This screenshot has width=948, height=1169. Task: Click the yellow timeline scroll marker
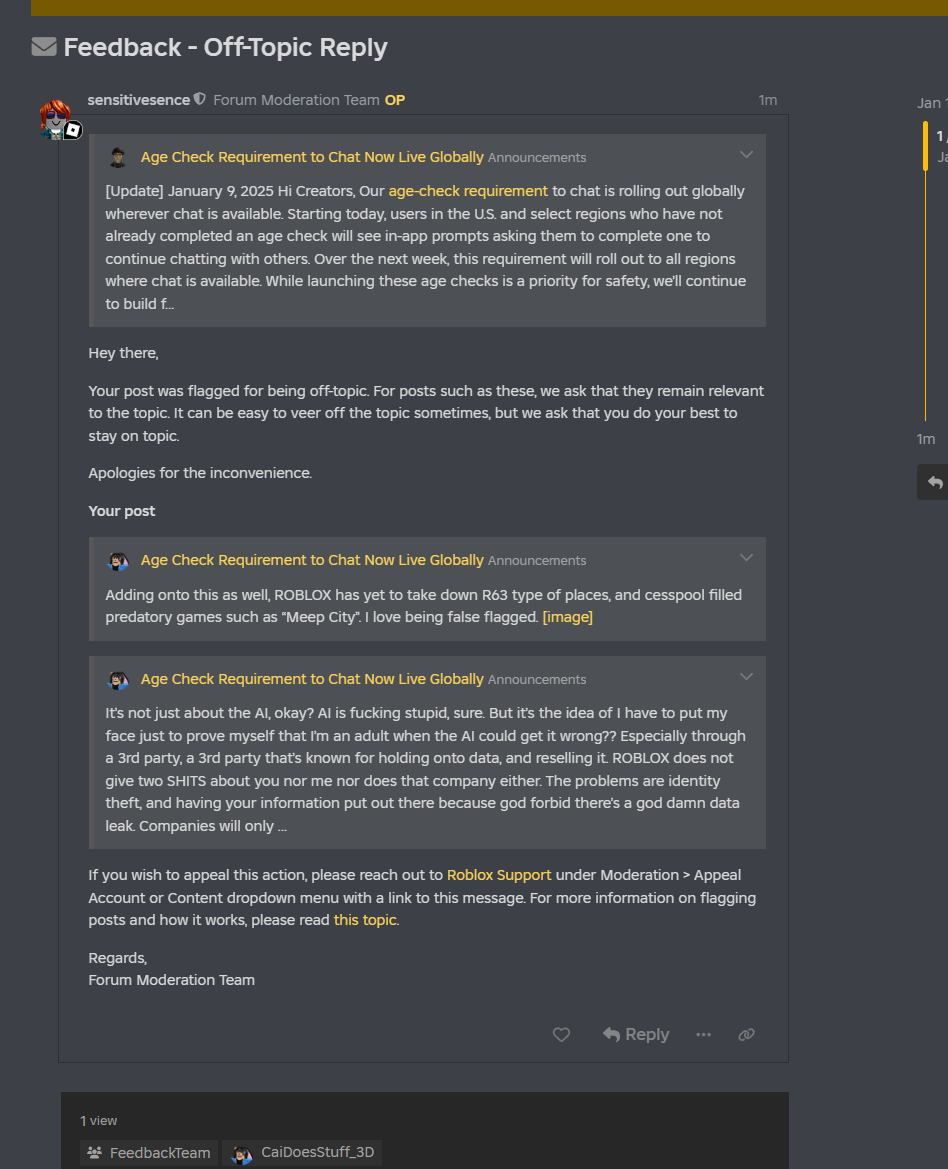(x=926, y=146)
